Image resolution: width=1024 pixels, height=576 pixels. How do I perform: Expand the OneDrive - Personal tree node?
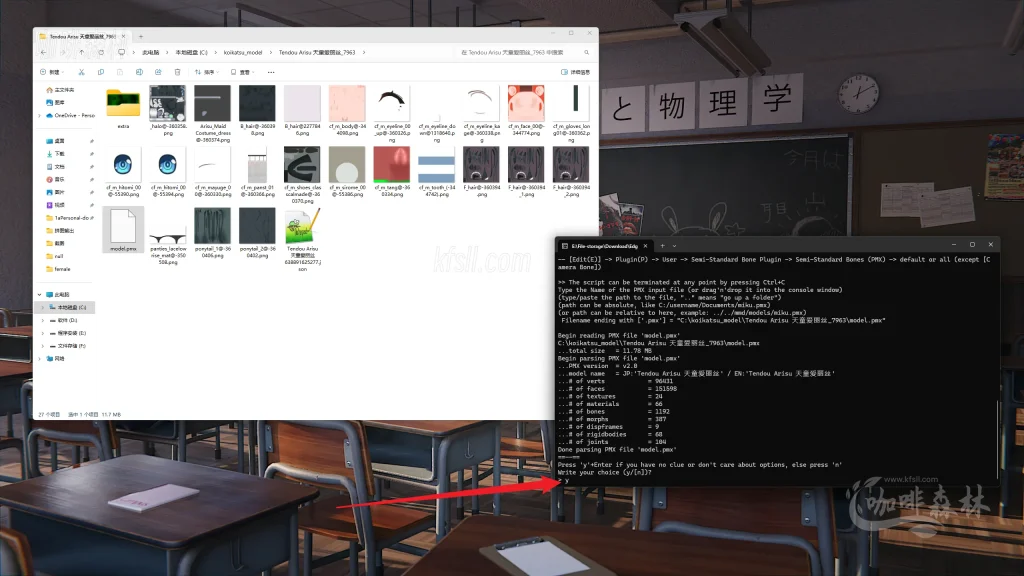pos(39,115)
